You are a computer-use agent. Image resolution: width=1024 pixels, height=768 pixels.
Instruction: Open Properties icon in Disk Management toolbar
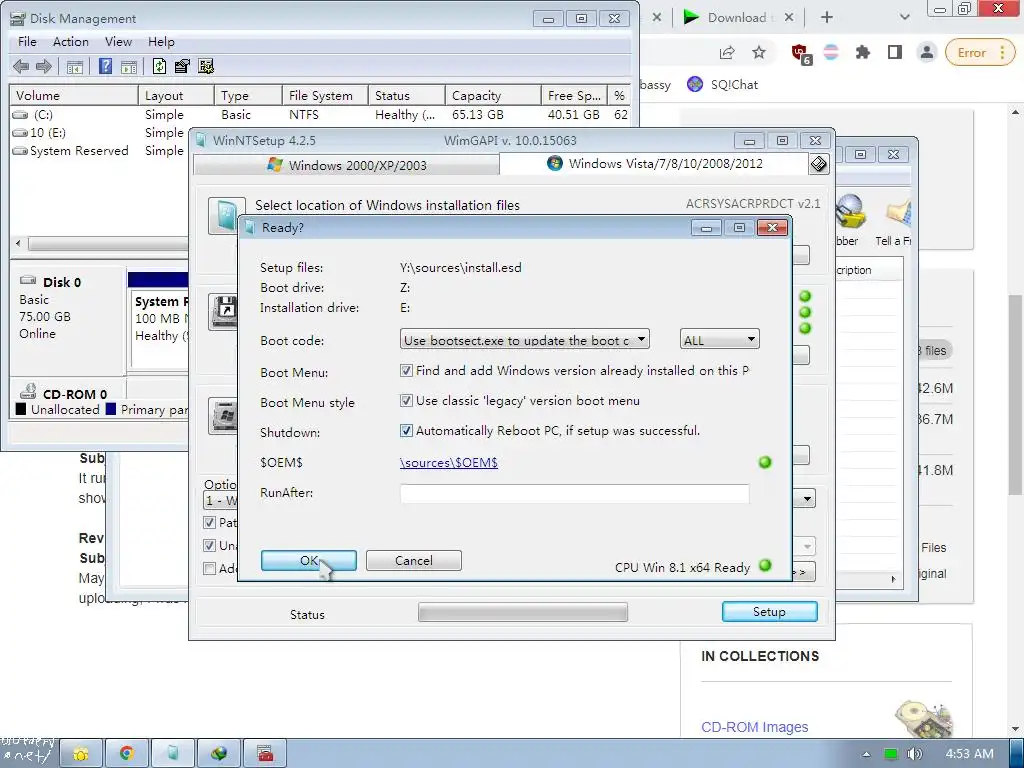pyautogui.click(x=182, y=66)
